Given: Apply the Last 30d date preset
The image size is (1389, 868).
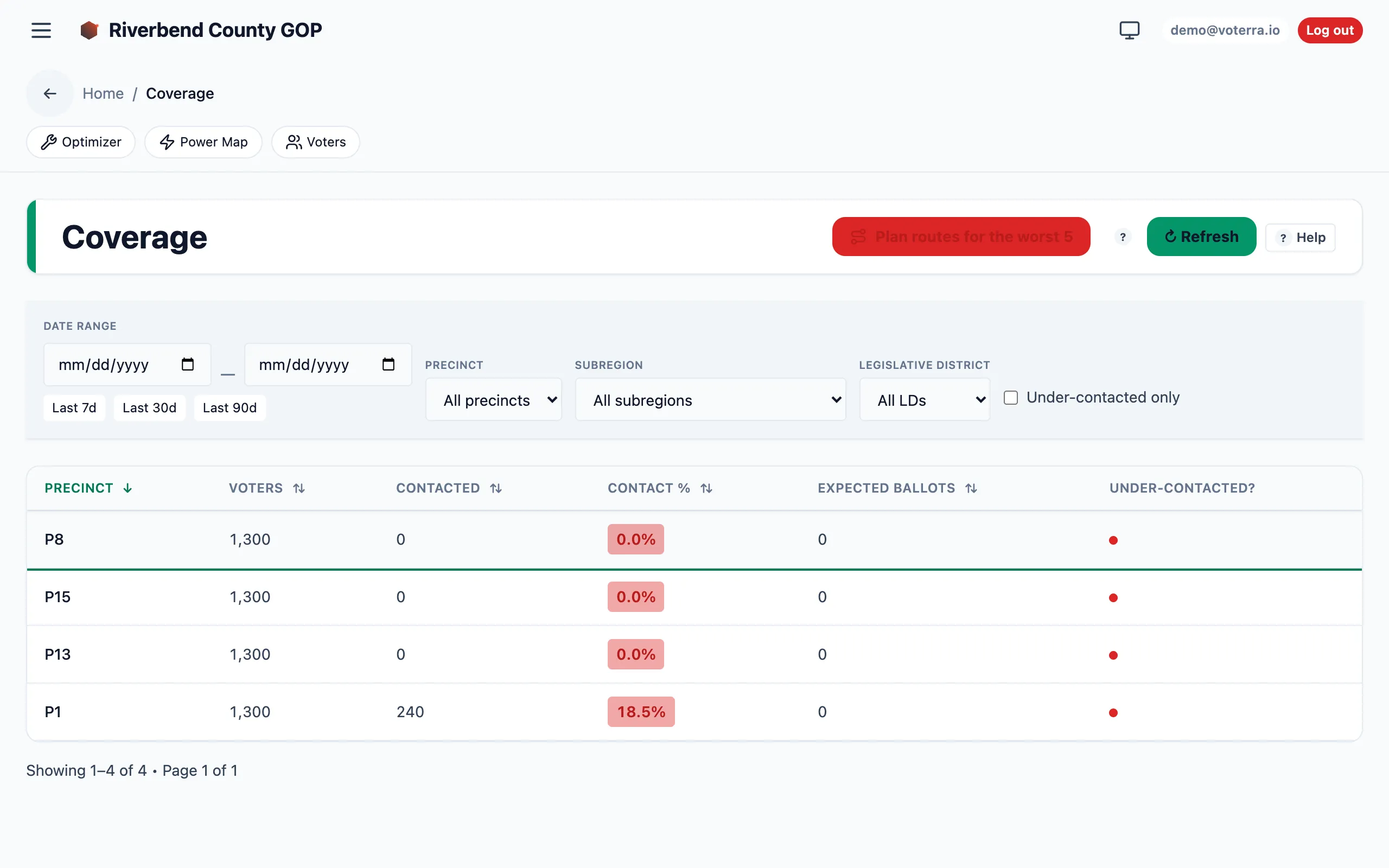Looking at the screenshot, I should (x=149, y=407).
